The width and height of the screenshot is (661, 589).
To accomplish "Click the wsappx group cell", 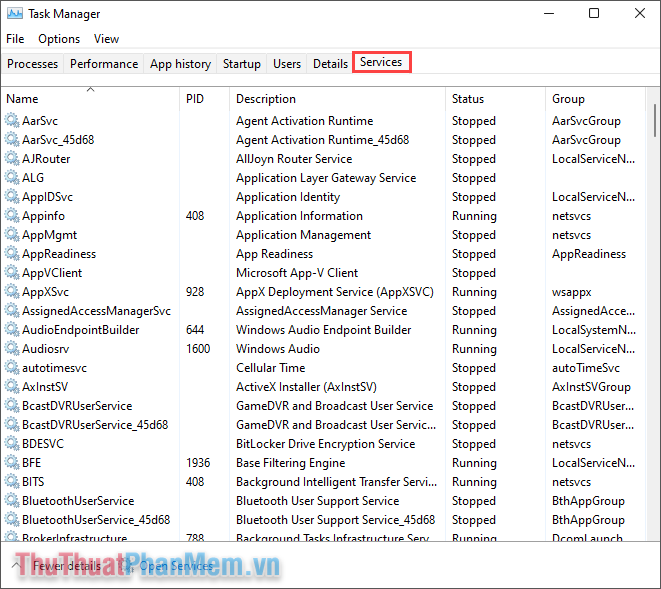I will (x=572, y=291).
